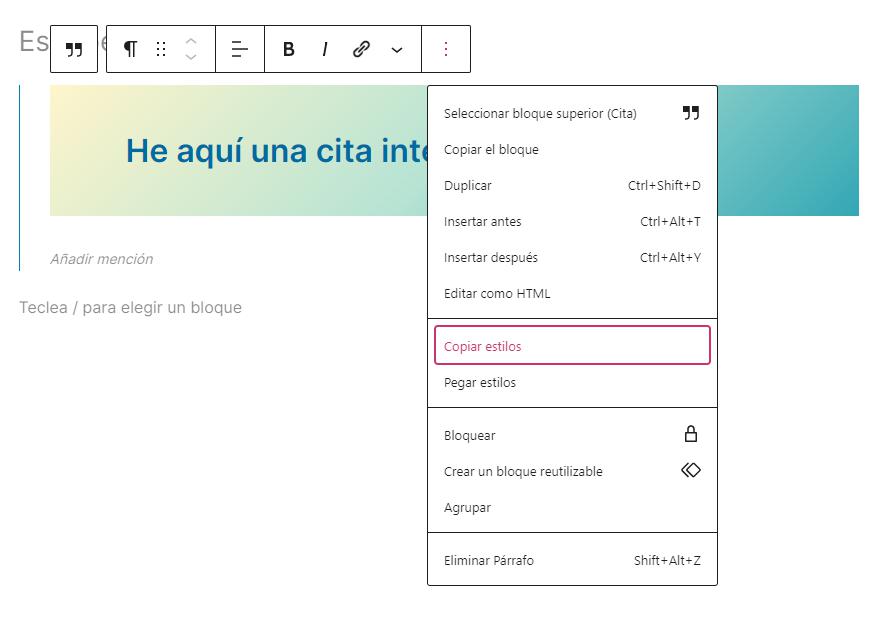
Task: Toggle bold formatting
Action: (x=289, y=49)
